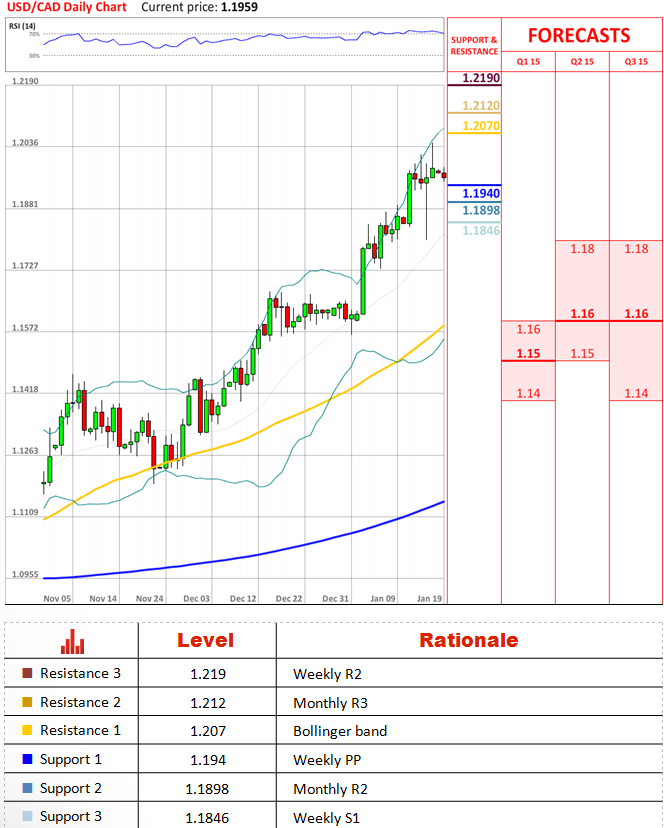This screenshot has width=664, height=828.
Task: Select the 1.1898 support level label
Action: (x=481, y=211)
